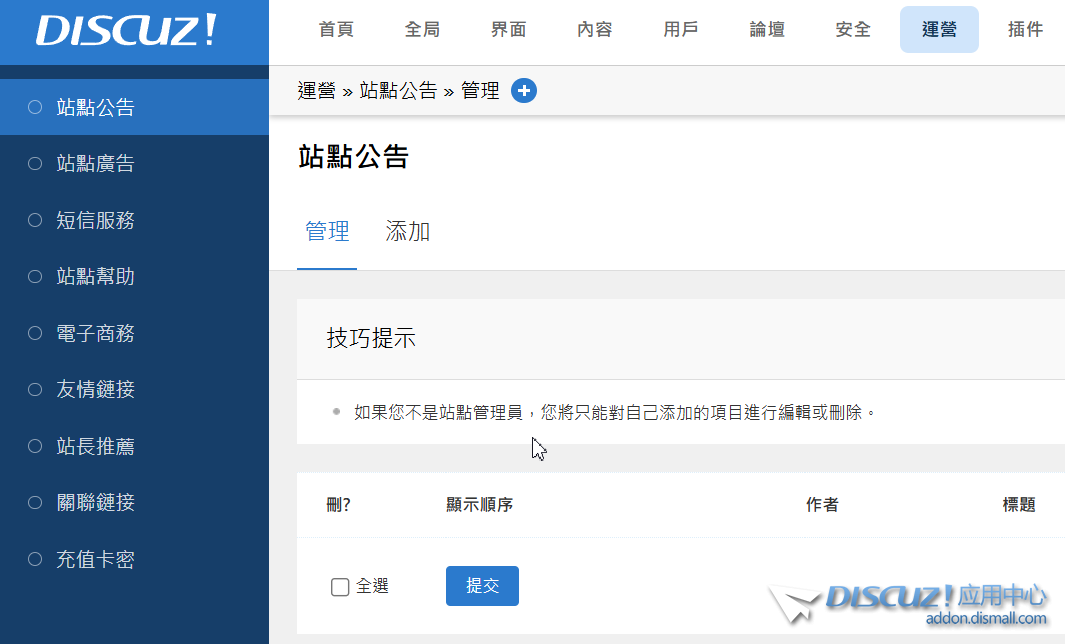Select 充值卡密 in the sidebar
This screenshot has height=644, width=1065.
(x=95, y=560)
